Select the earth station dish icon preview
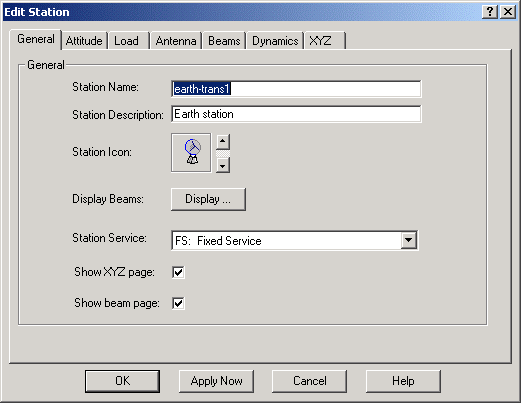The width and height of the screenshot is (521, 403). click(x=191, y=153)
